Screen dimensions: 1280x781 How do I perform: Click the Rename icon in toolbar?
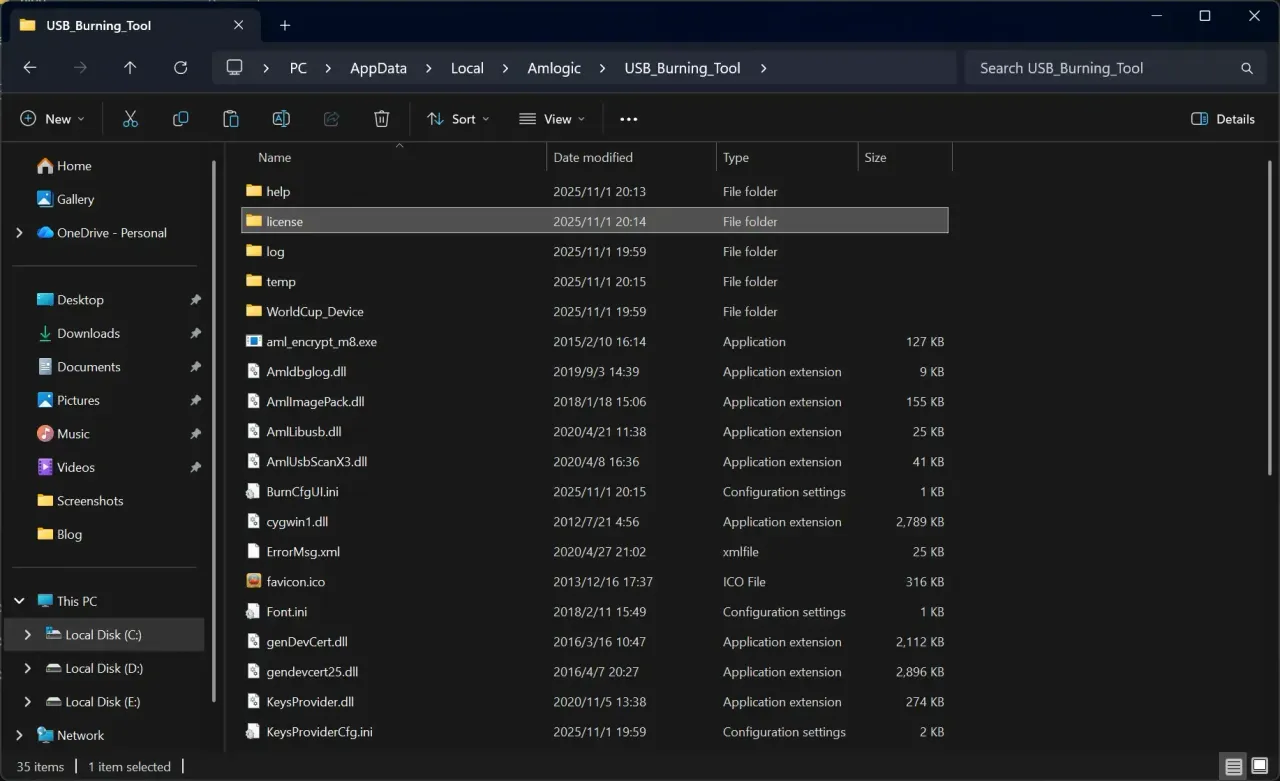281,119
